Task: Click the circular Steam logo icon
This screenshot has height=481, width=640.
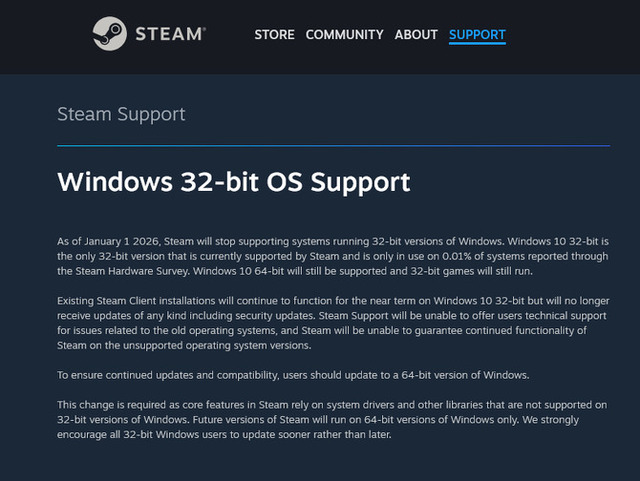Action: tap(109, 33)
